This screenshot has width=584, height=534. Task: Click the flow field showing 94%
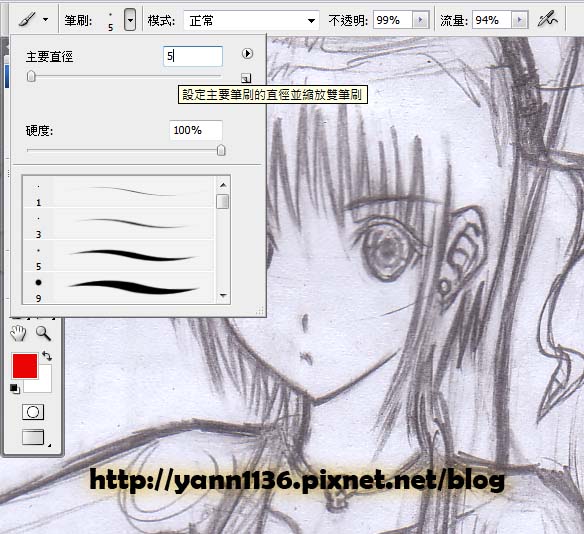pos(492,20)
